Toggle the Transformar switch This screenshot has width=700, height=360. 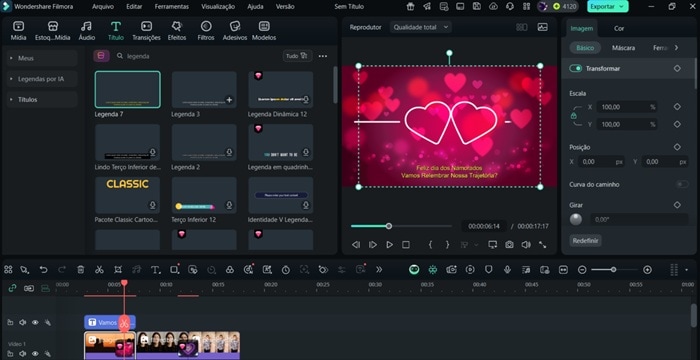(575, 68)
